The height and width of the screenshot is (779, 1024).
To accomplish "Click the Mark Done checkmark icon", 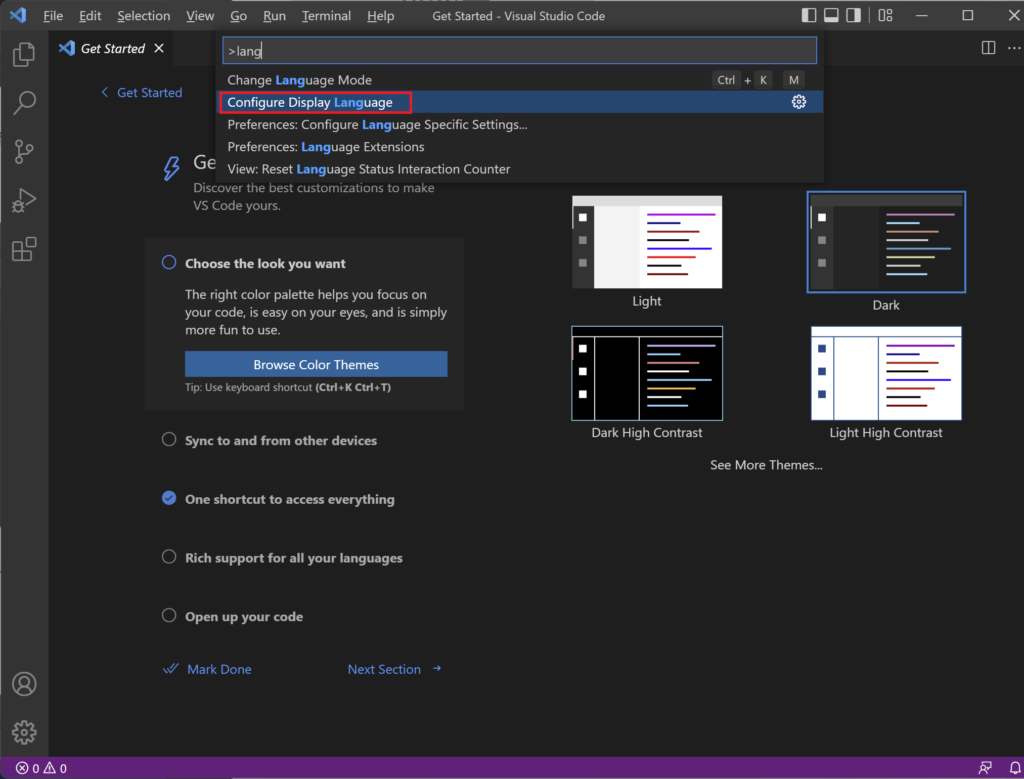I will (170, 669).
